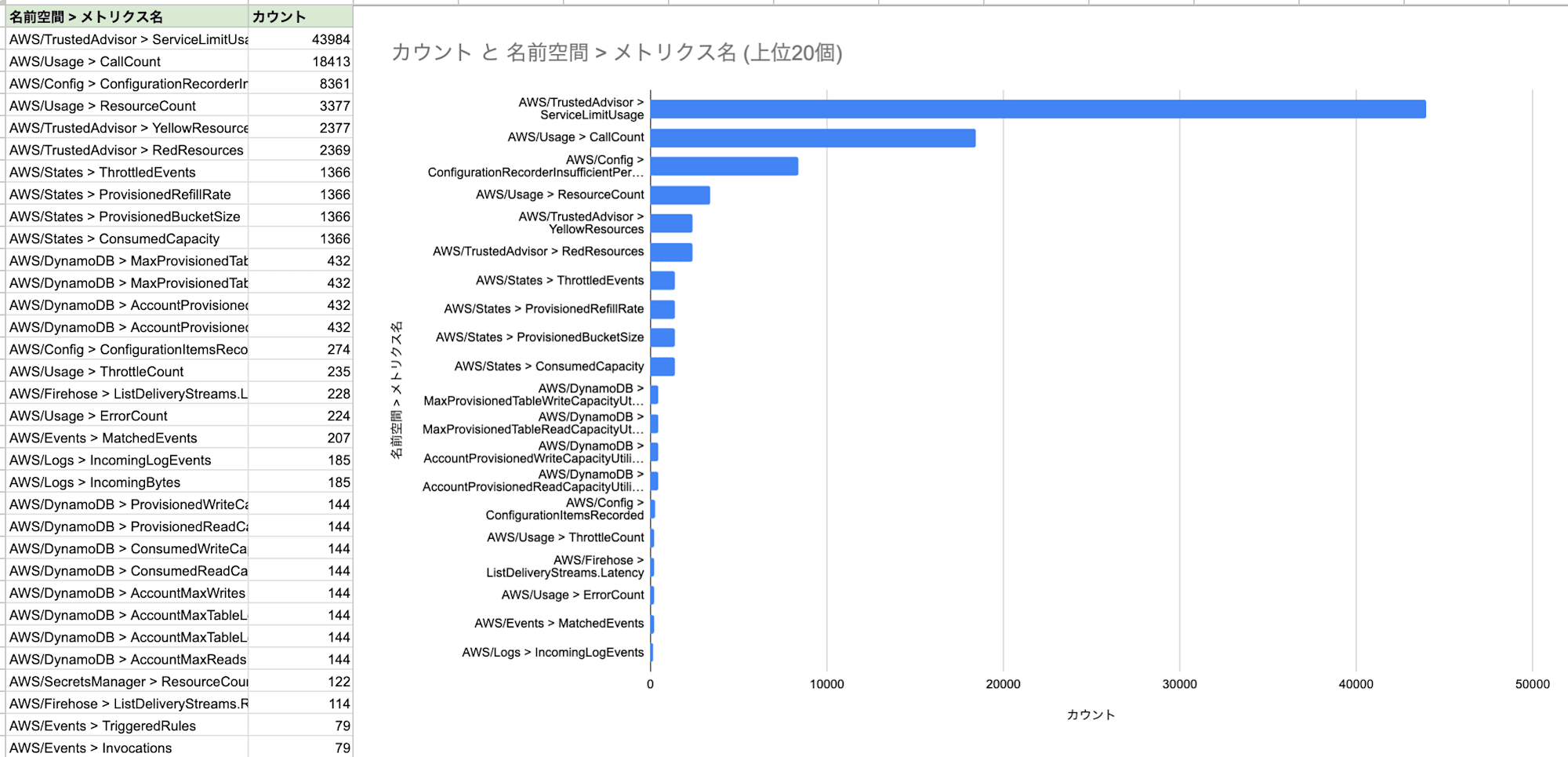Image resolution: width=1568 pixels, height=757 pixels.
Task: Select the count value 224
Action: [x=300, y=416]
